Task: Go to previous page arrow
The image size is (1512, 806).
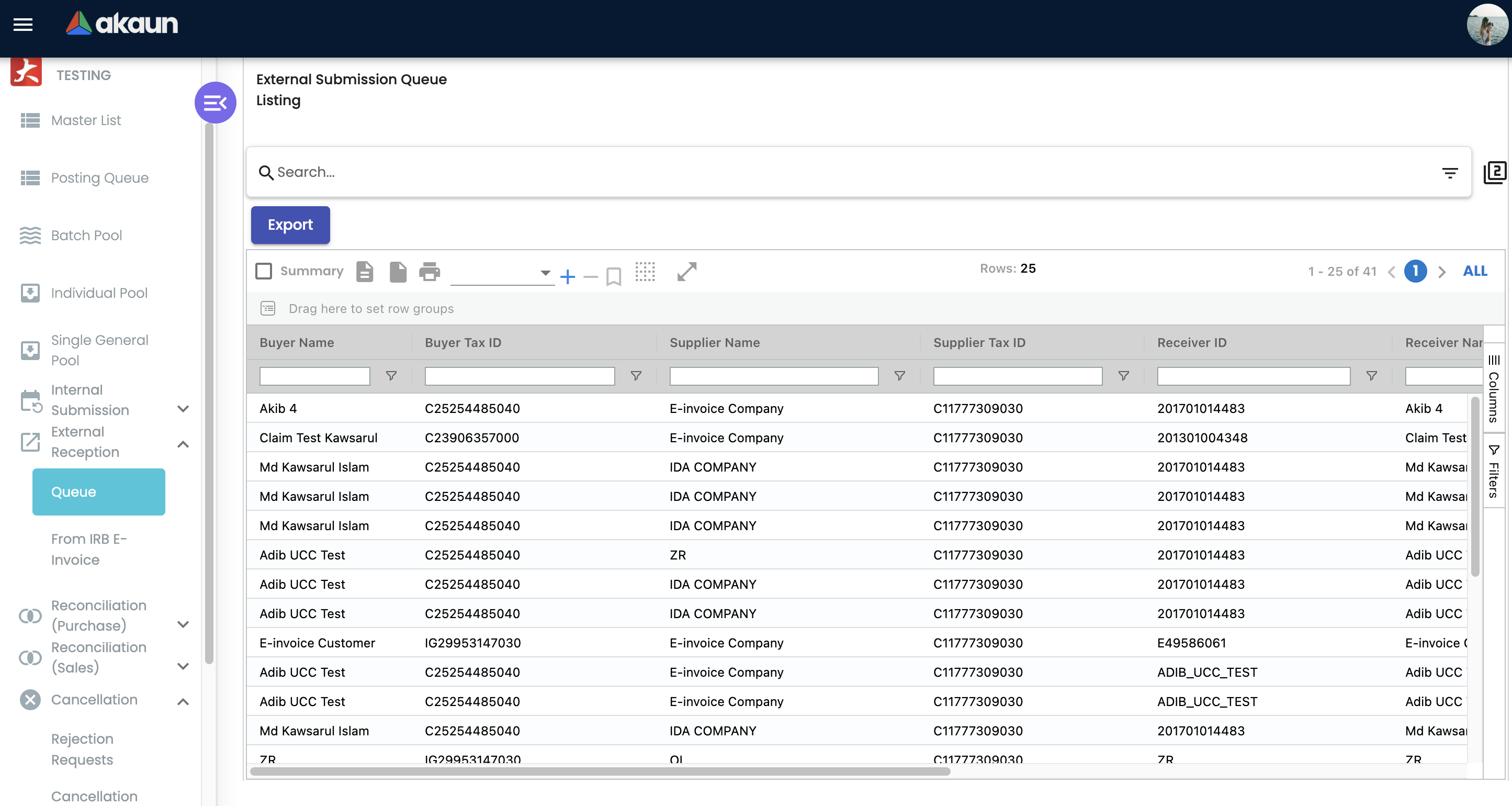Action: [1391, 272]
